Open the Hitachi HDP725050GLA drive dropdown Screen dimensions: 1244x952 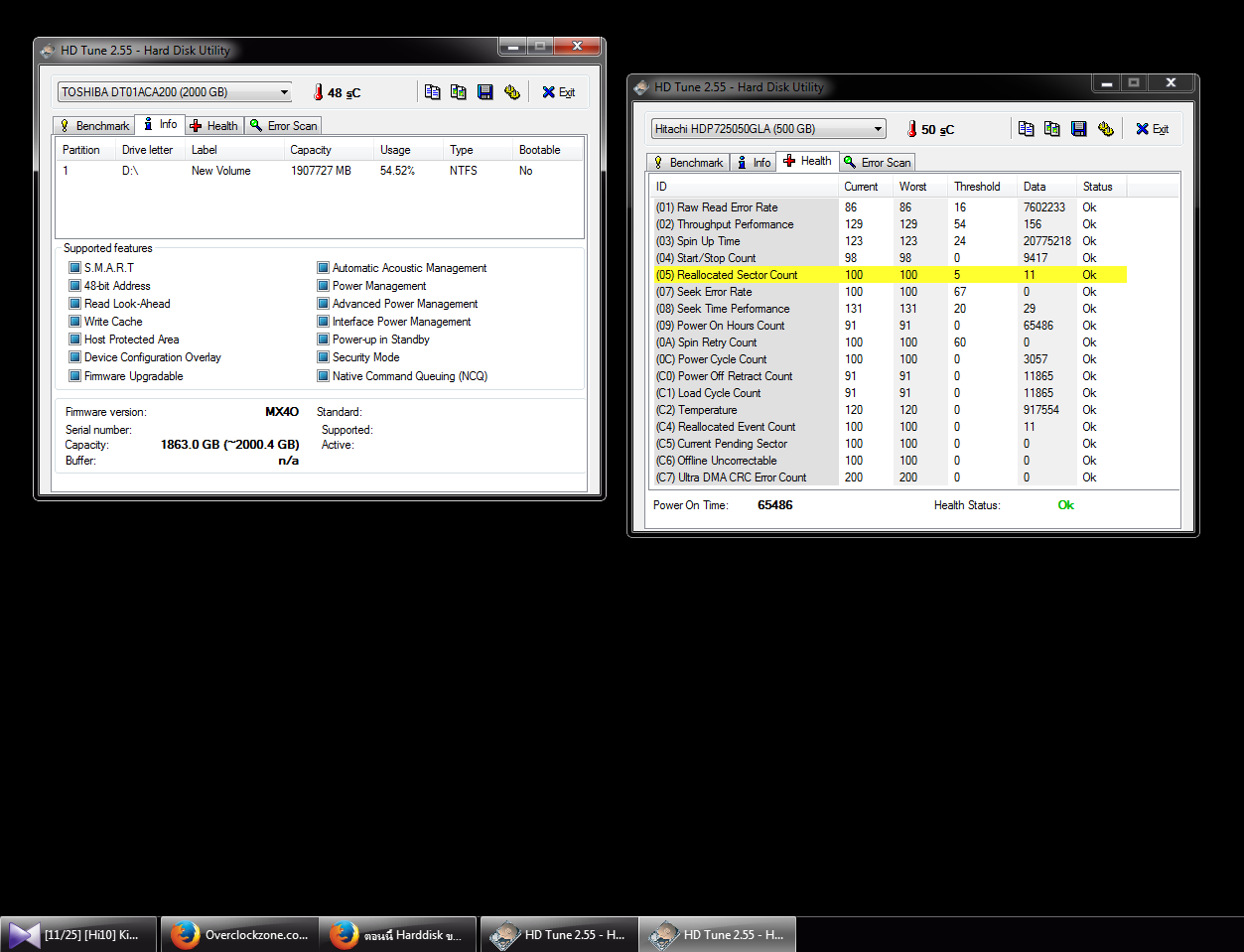768,129
